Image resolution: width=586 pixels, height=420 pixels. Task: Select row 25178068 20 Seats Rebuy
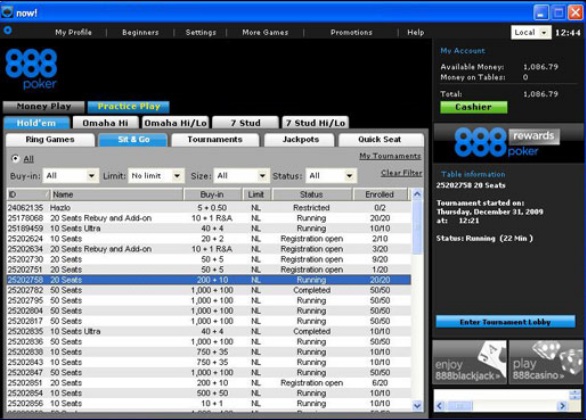point(209,218)
